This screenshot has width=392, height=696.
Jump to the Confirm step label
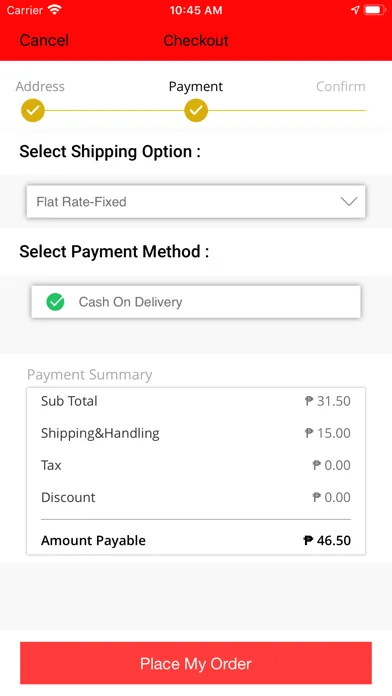pyautogui.click(x=341, y=86)
